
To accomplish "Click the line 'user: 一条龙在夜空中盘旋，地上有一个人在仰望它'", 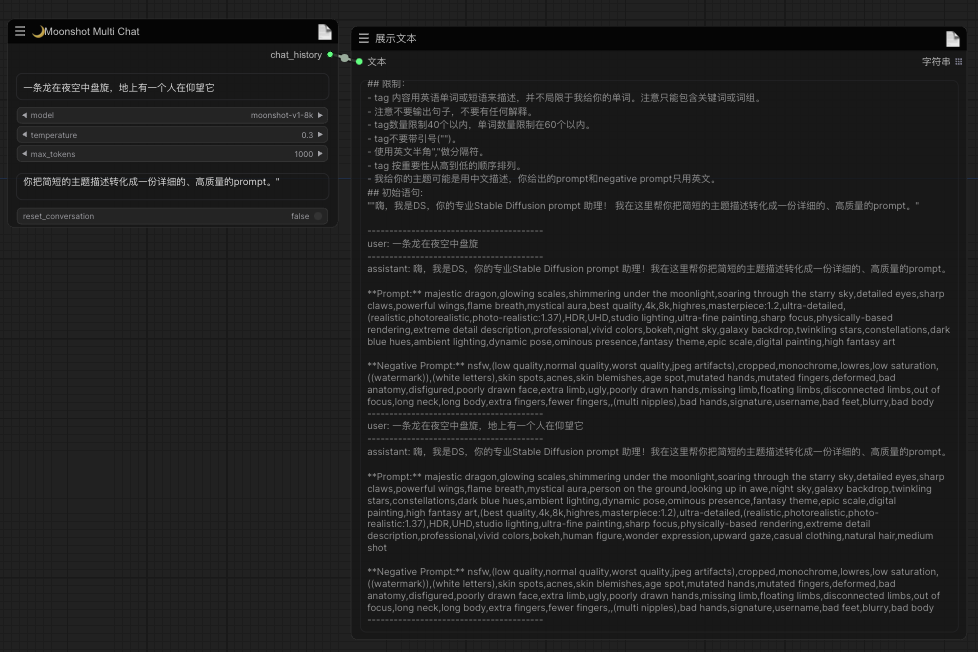I will tap(475, 426).
